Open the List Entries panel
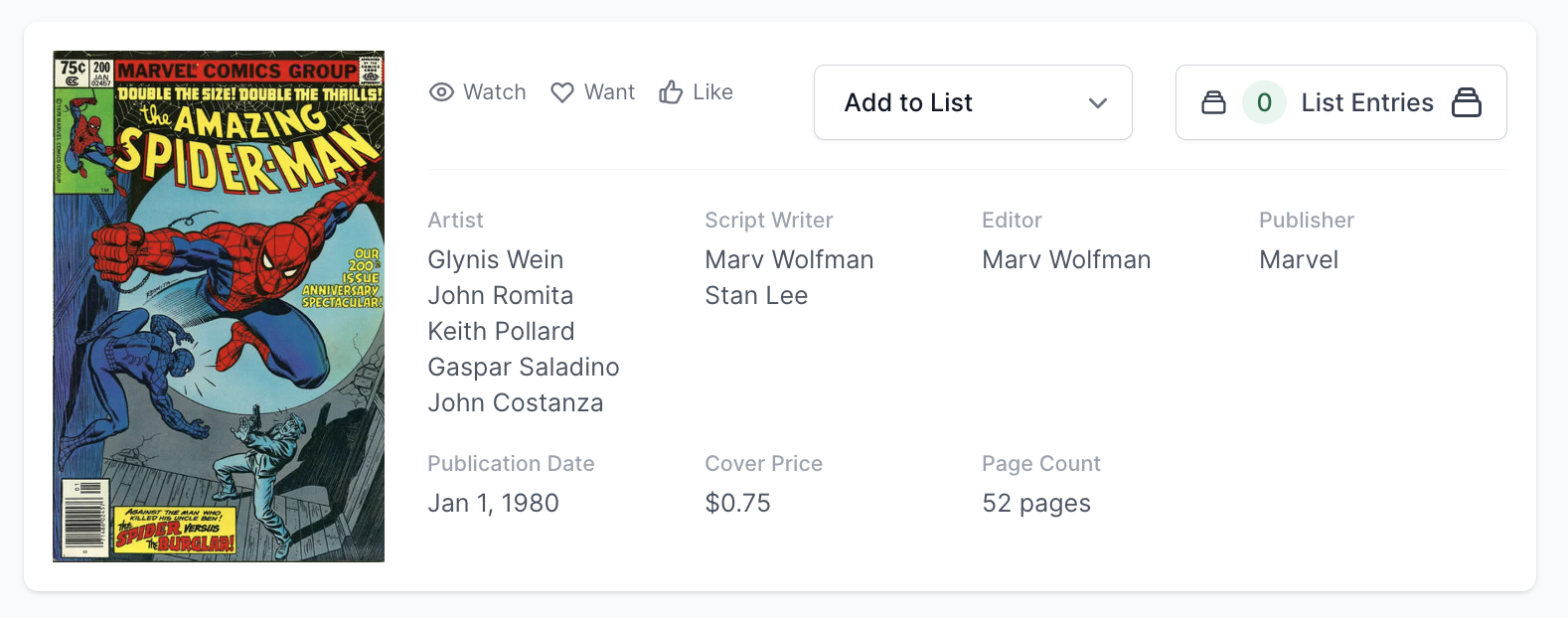 [1366, 102]
